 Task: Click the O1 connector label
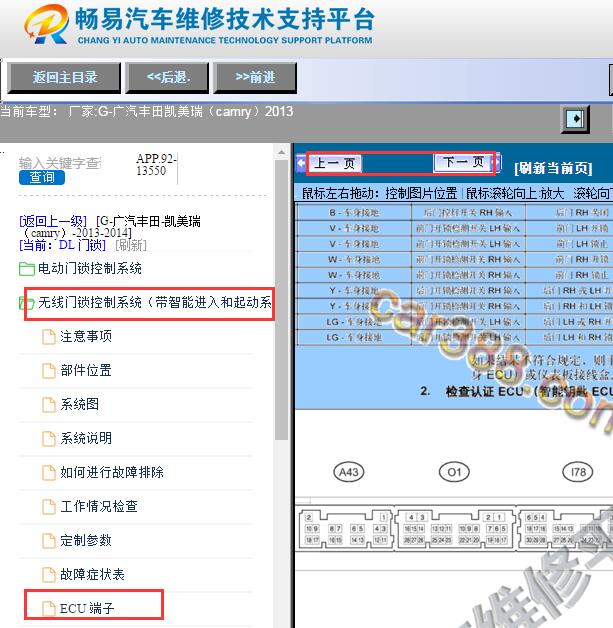pos(454,472)
